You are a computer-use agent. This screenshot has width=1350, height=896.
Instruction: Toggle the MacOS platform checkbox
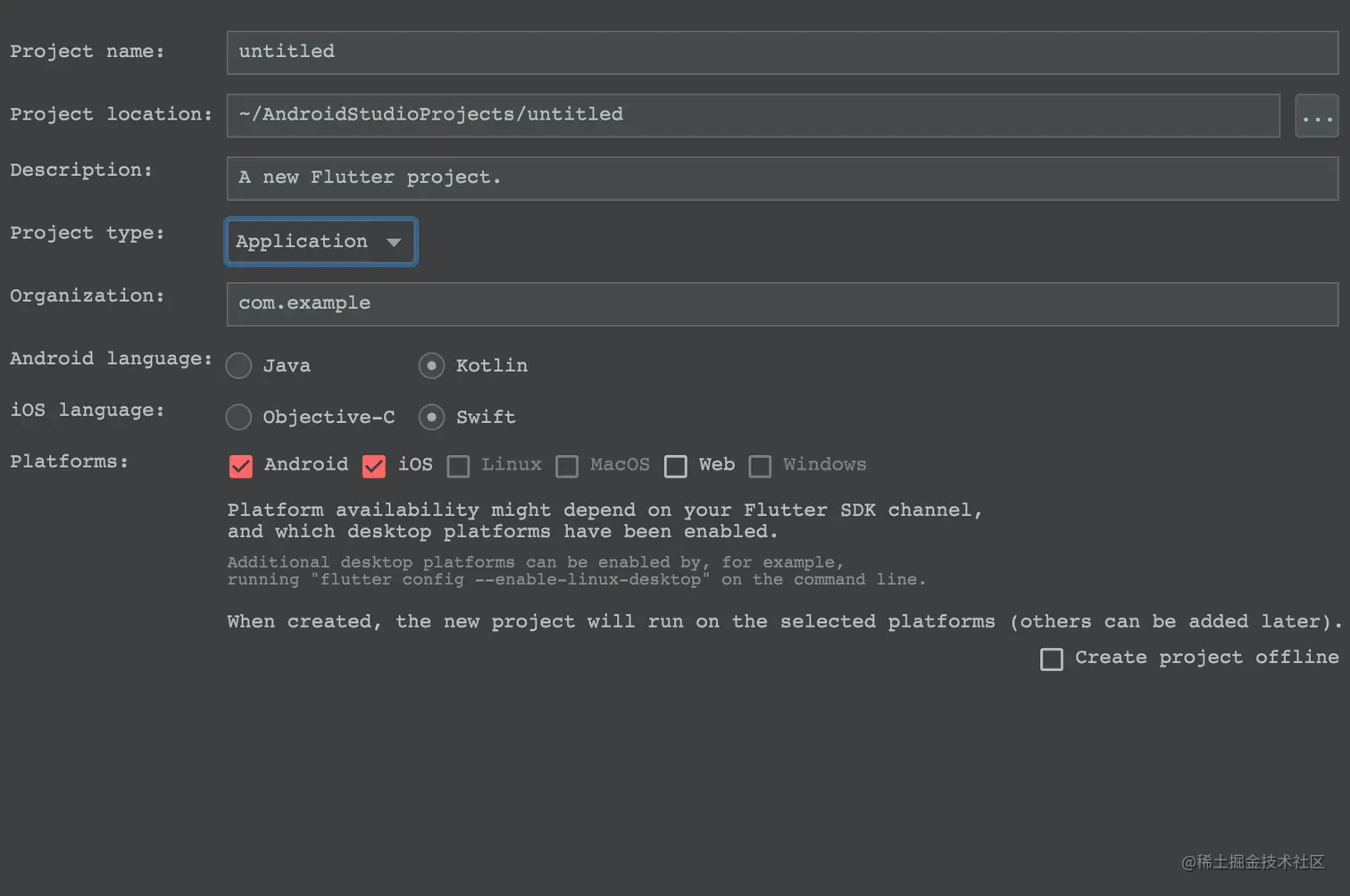pos(567,466)
